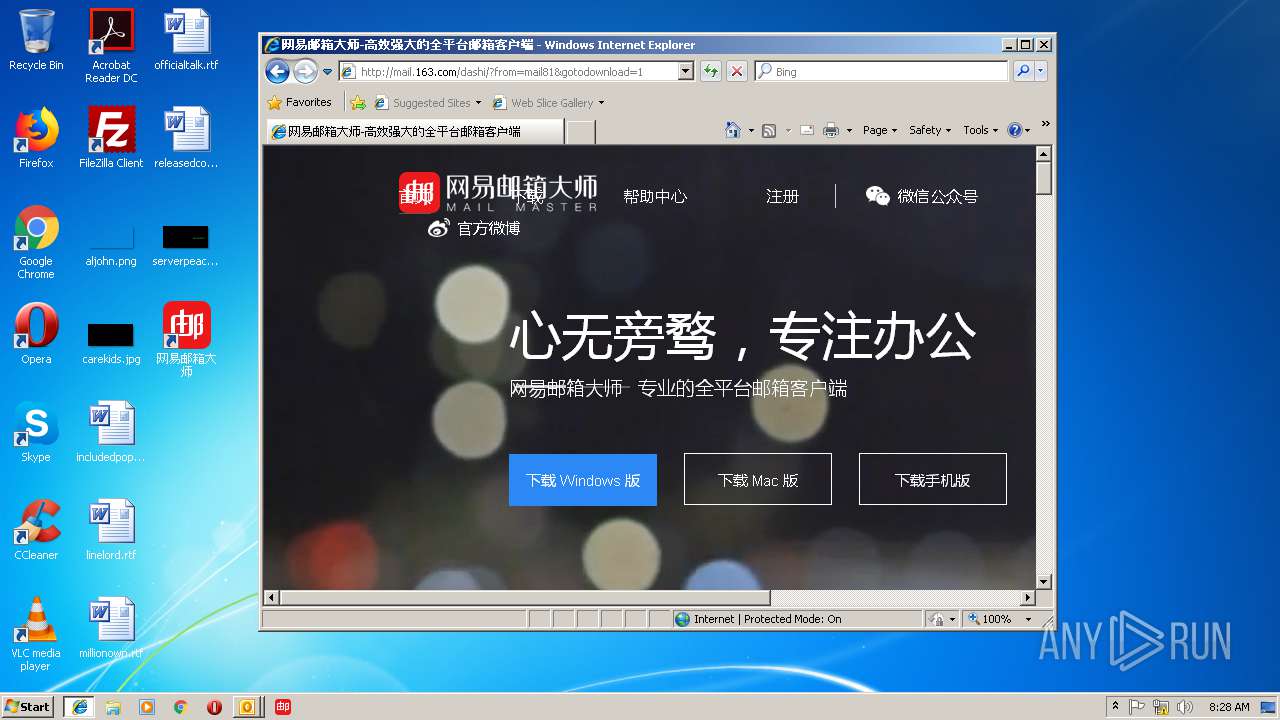Show hidden system tray icons arrow
The height and width of the screenshot is (720, 1280).
click(1115, 706)
